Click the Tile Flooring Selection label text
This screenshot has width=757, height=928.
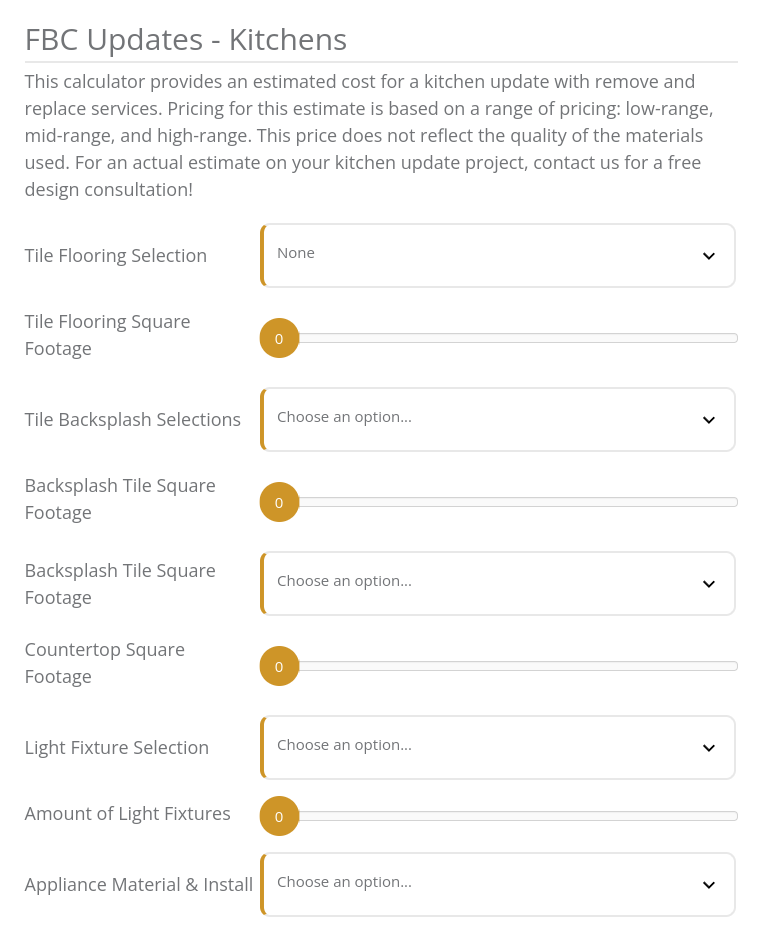pyautogui.click(x=116, y=256)
